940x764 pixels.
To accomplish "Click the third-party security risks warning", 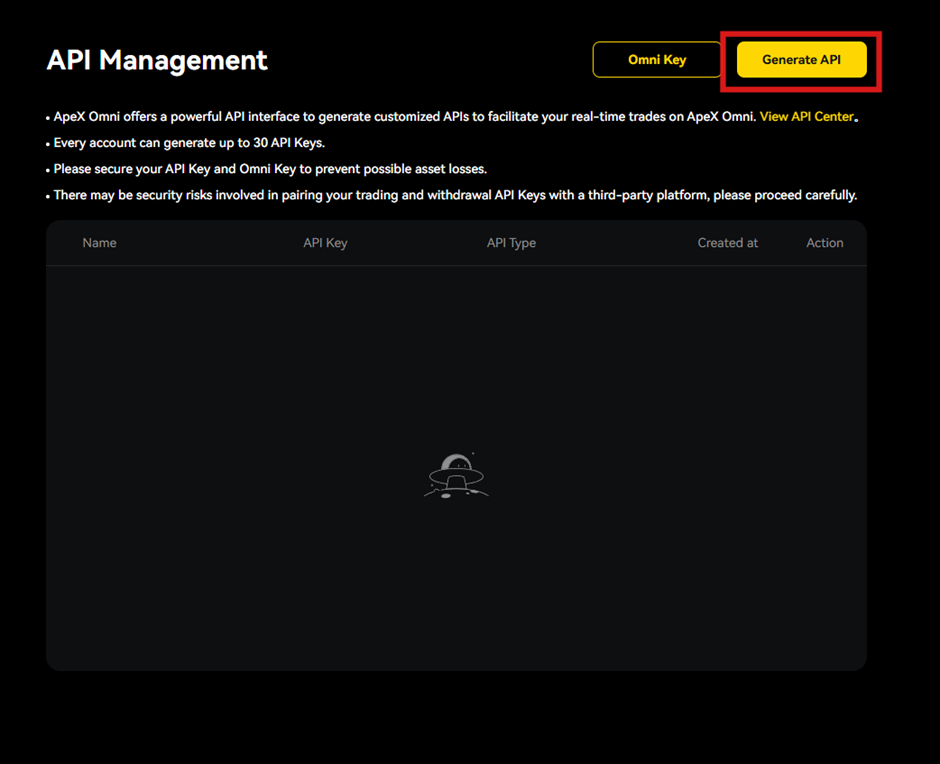I will pos(455,195).
